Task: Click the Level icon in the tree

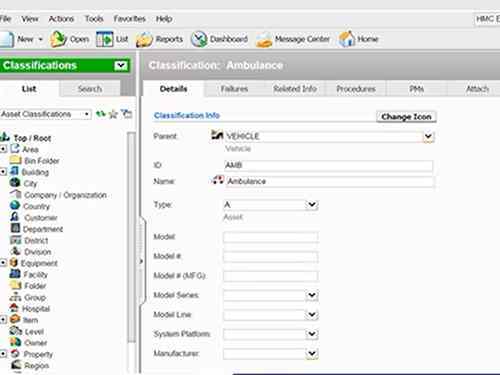Action: tap(15, 331)
